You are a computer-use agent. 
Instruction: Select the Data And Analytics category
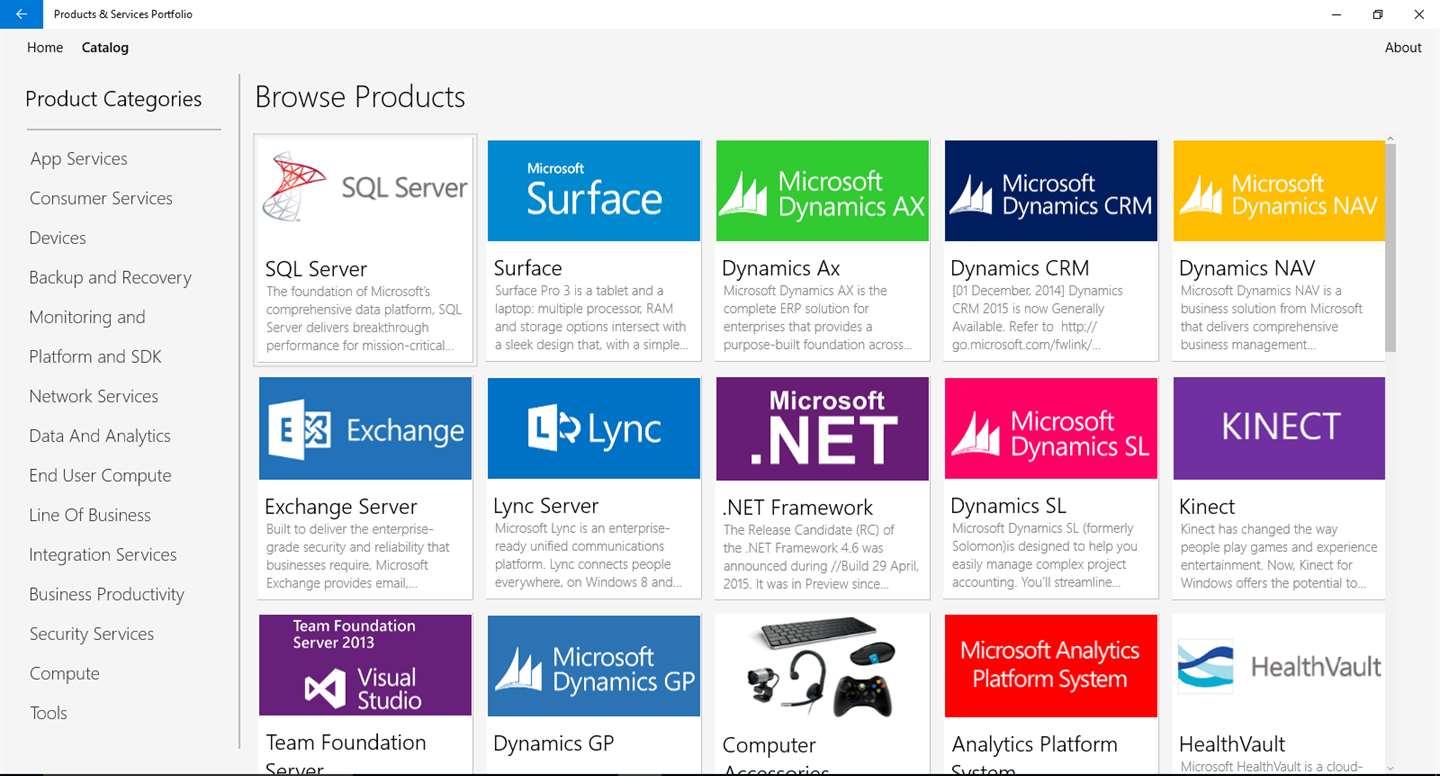tap(100, 436)
